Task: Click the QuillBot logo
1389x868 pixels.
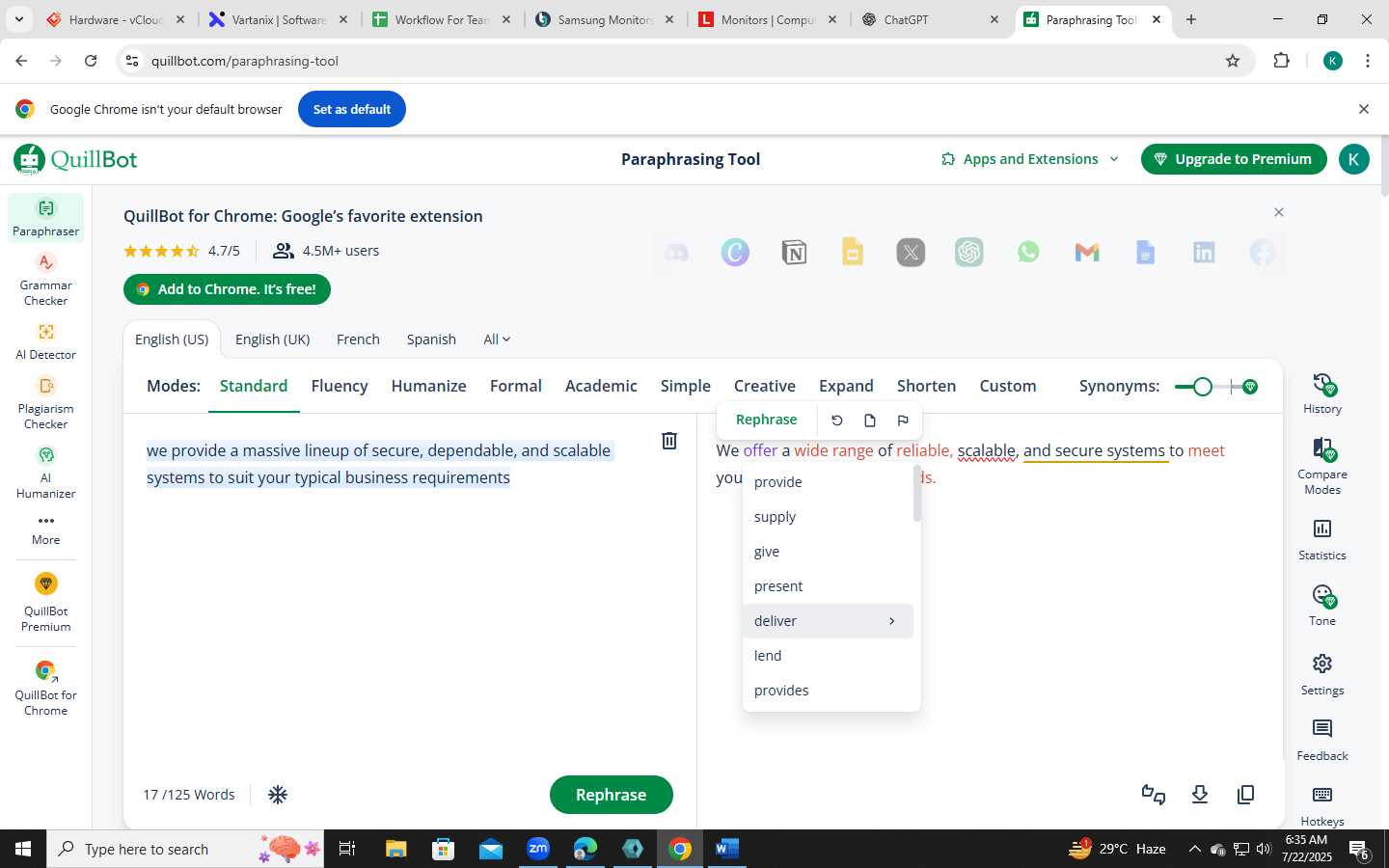Action: coord(76,159)
